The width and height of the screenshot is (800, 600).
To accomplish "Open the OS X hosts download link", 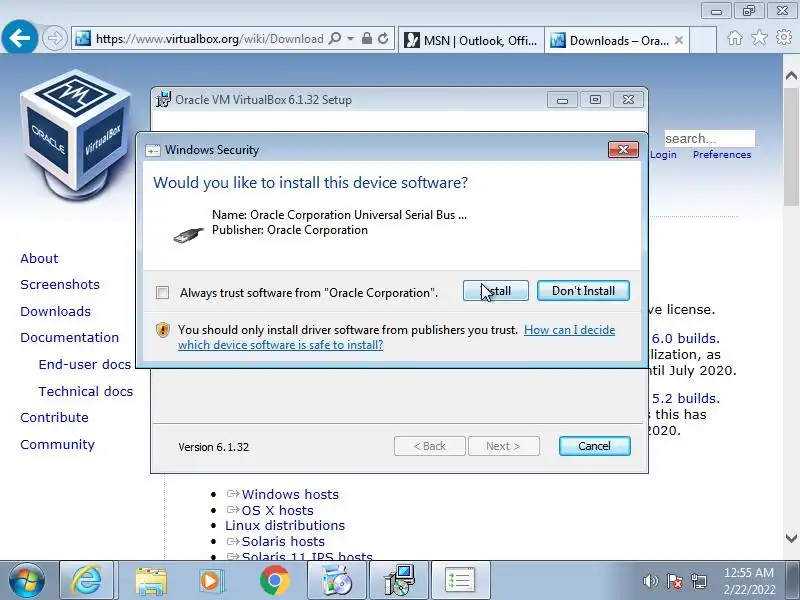I will [278, 510].
